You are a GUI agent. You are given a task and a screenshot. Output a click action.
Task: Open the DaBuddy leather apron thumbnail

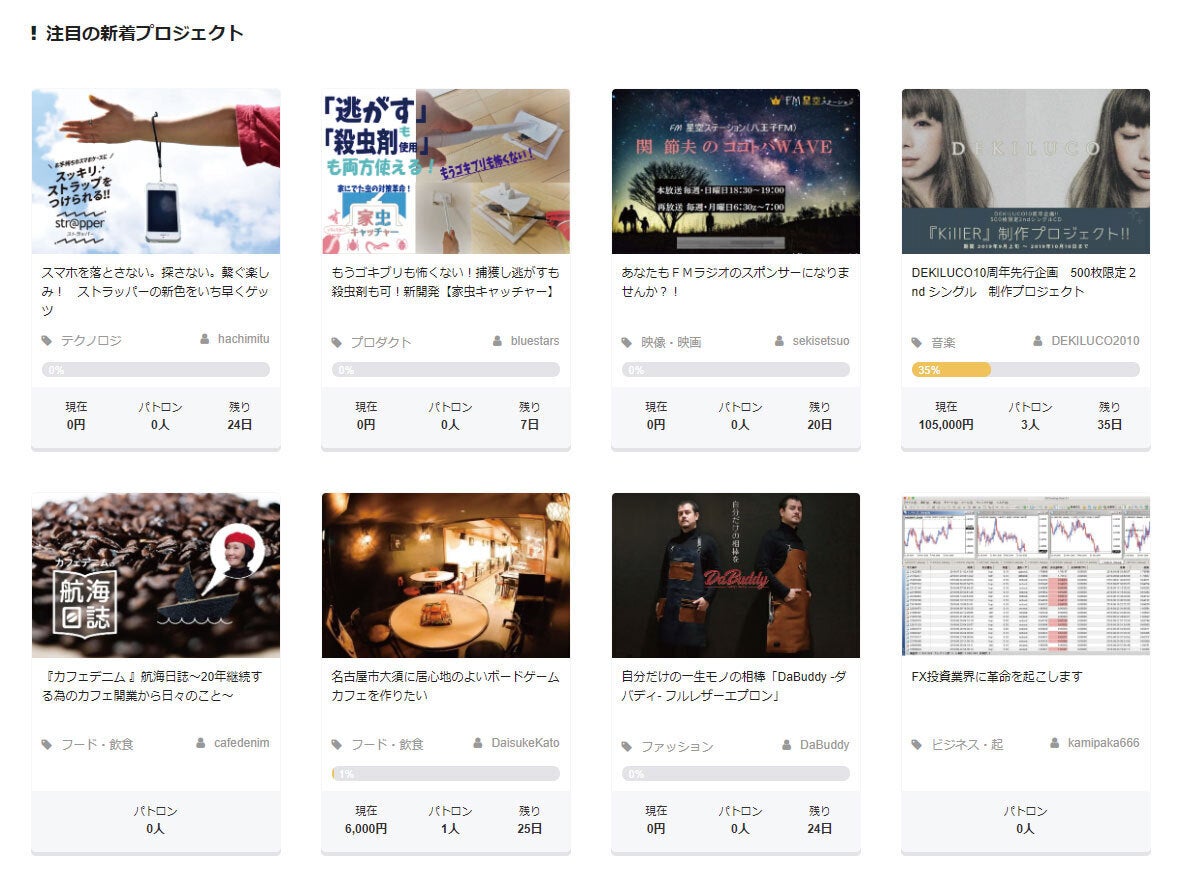pyautogui.click(x=736, y=575)
